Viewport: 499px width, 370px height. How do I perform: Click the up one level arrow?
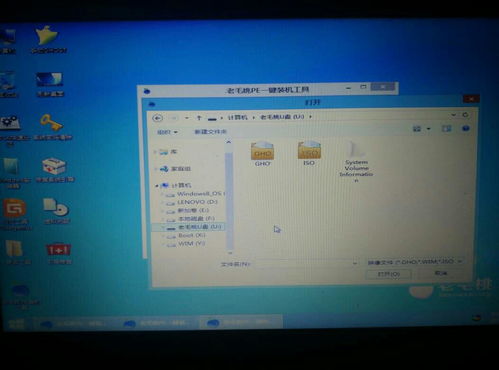coord(199,118)
